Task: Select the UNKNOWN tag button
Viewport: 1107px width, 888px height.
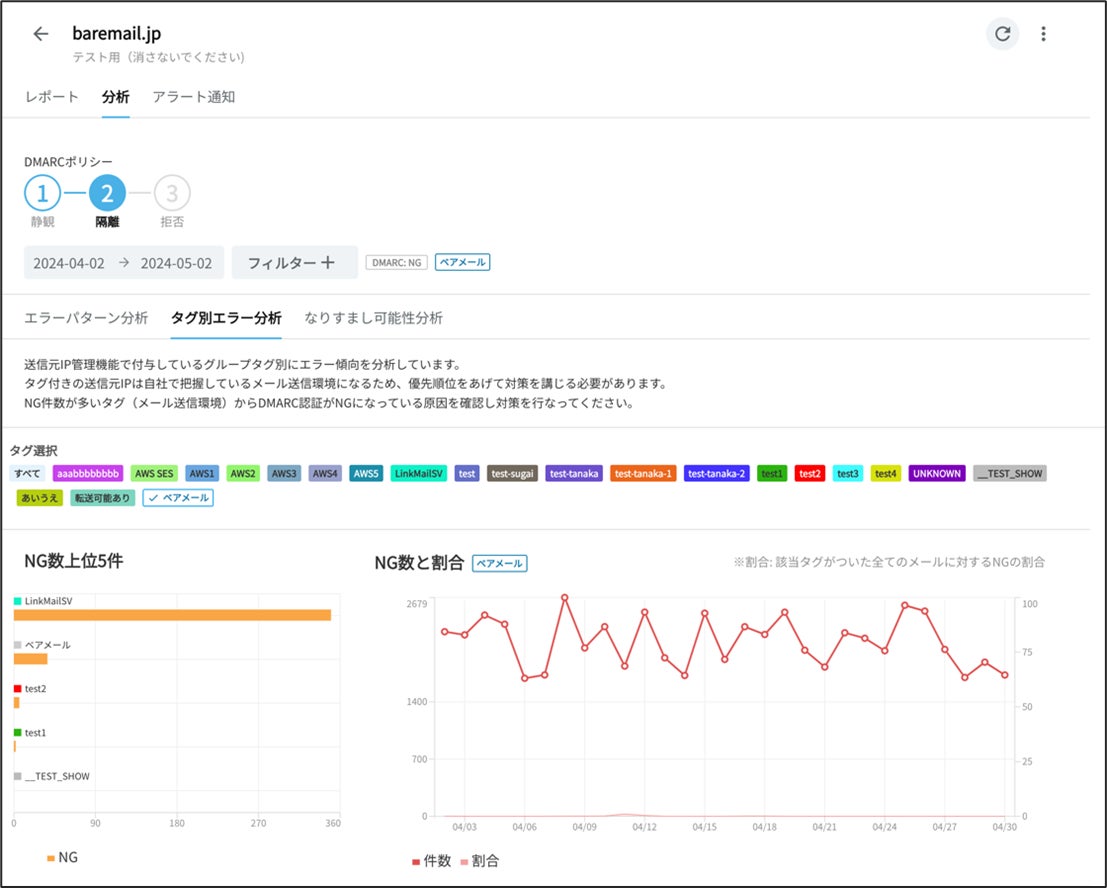Action: [936, 473]
